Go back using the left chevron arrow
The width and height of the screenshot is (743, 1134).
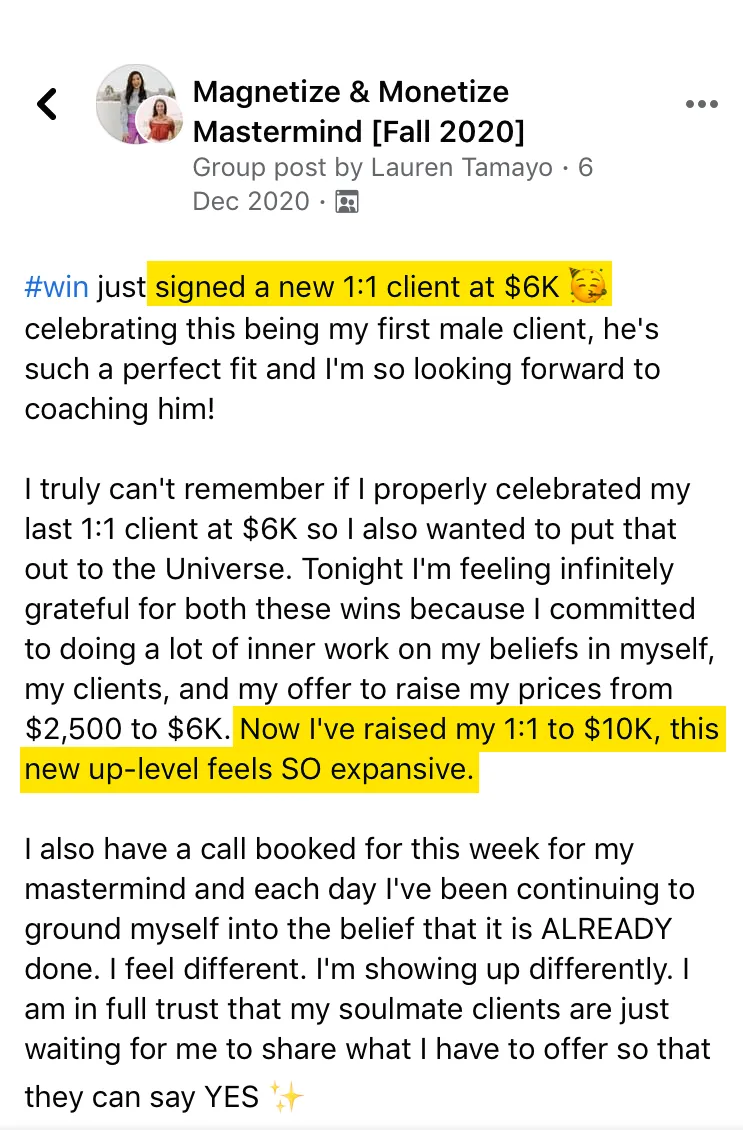(x=47, y=104)
